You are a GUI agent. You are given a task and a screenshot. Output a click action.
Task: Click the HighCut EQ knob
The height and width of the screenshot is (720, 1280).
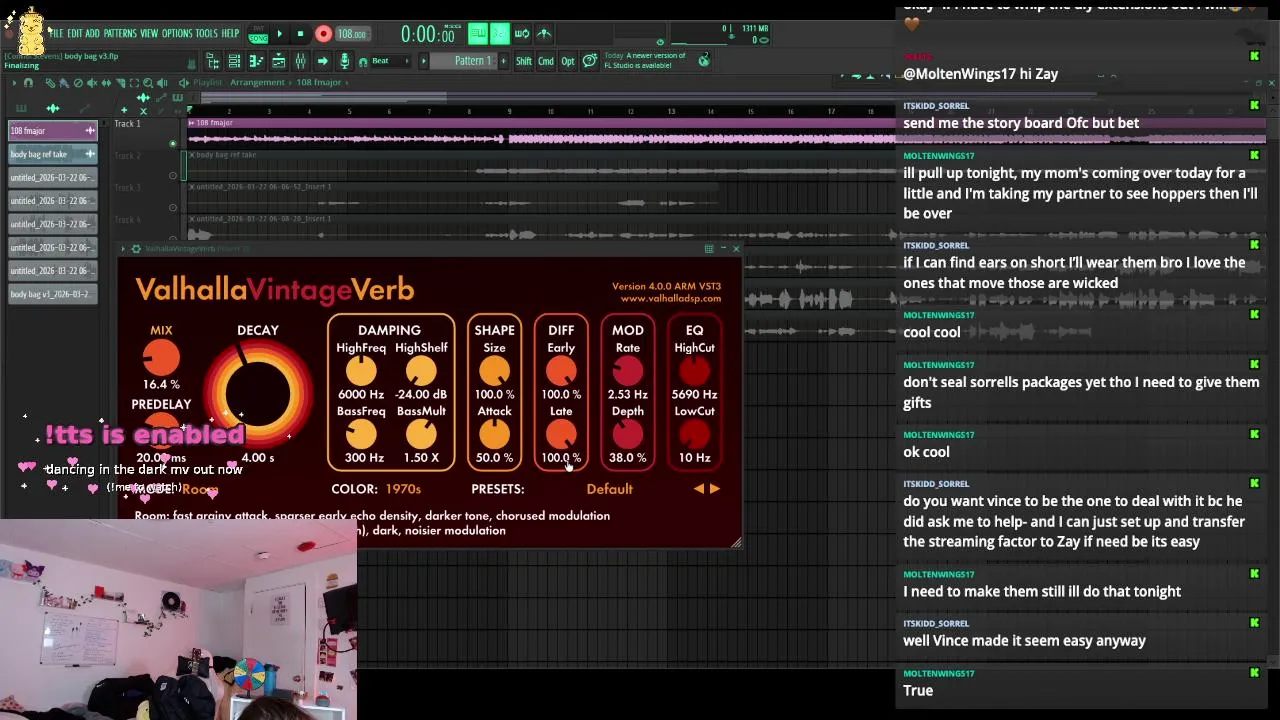click(694, 371)
